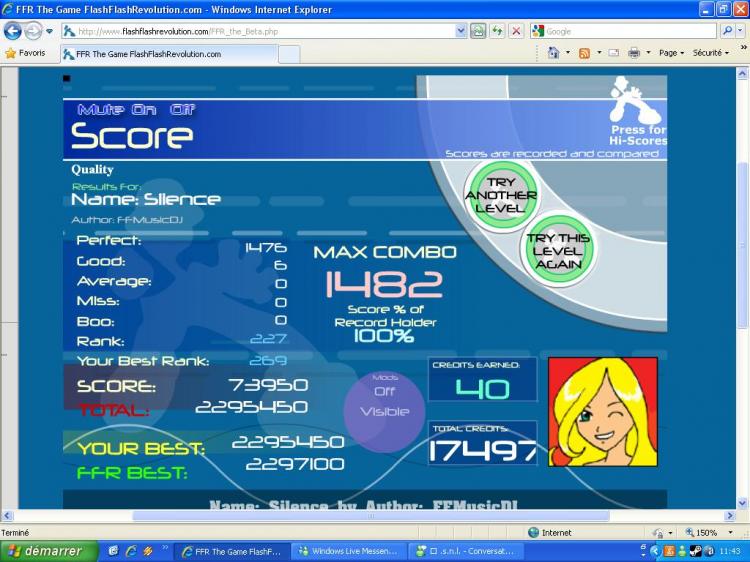The width and height of the screenshot is (750, 562).
Task: Open the Sécurité menu
Action: click(x=711, y=53)
